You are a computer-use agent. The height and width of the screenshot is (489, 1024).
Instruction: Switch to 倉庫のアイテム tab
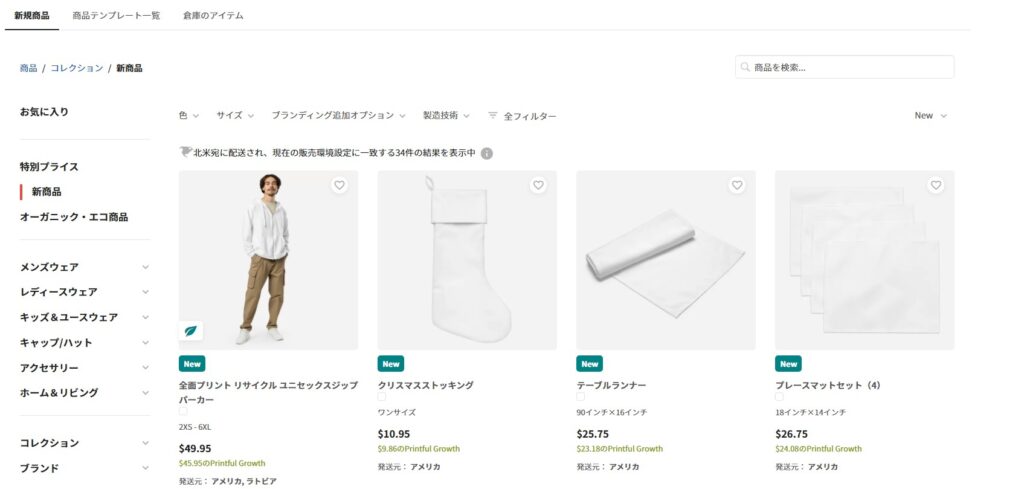click(213, 16)
